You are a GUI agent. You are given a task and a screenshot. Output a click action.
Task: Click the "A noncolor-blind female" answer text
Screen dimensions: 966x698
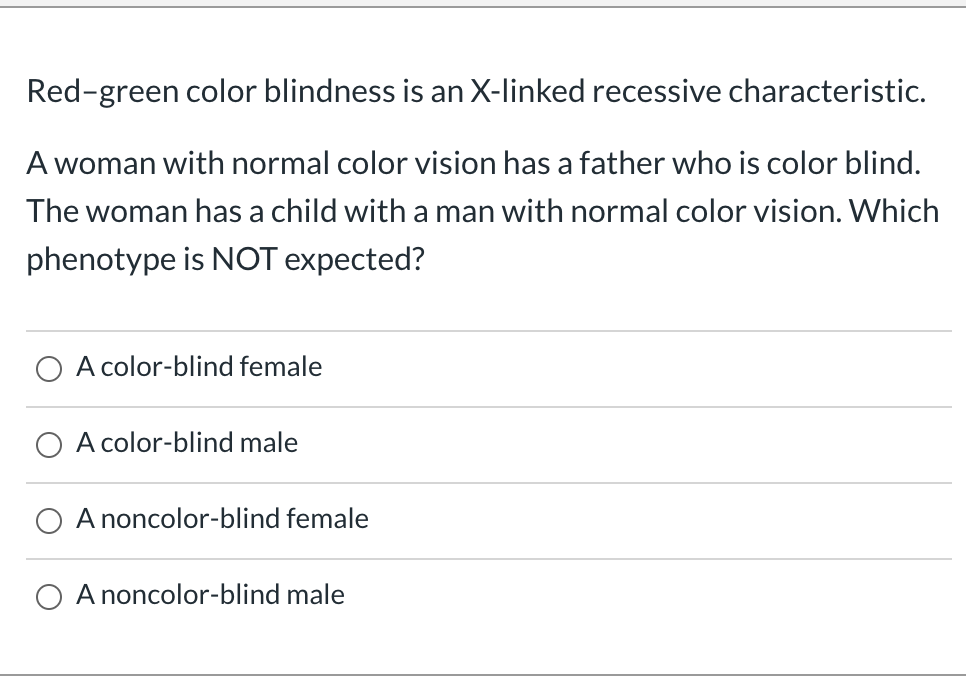click(222, 520)
